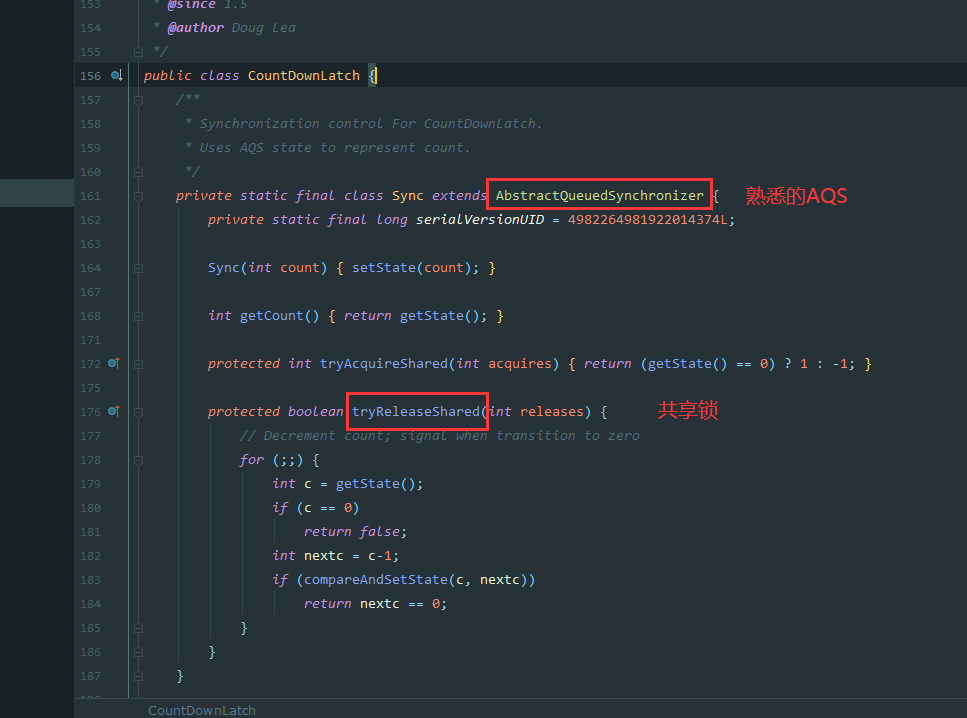
Task: Click the 'Uses AQS state to represent count.' comment
Action: tap(335, 147)
